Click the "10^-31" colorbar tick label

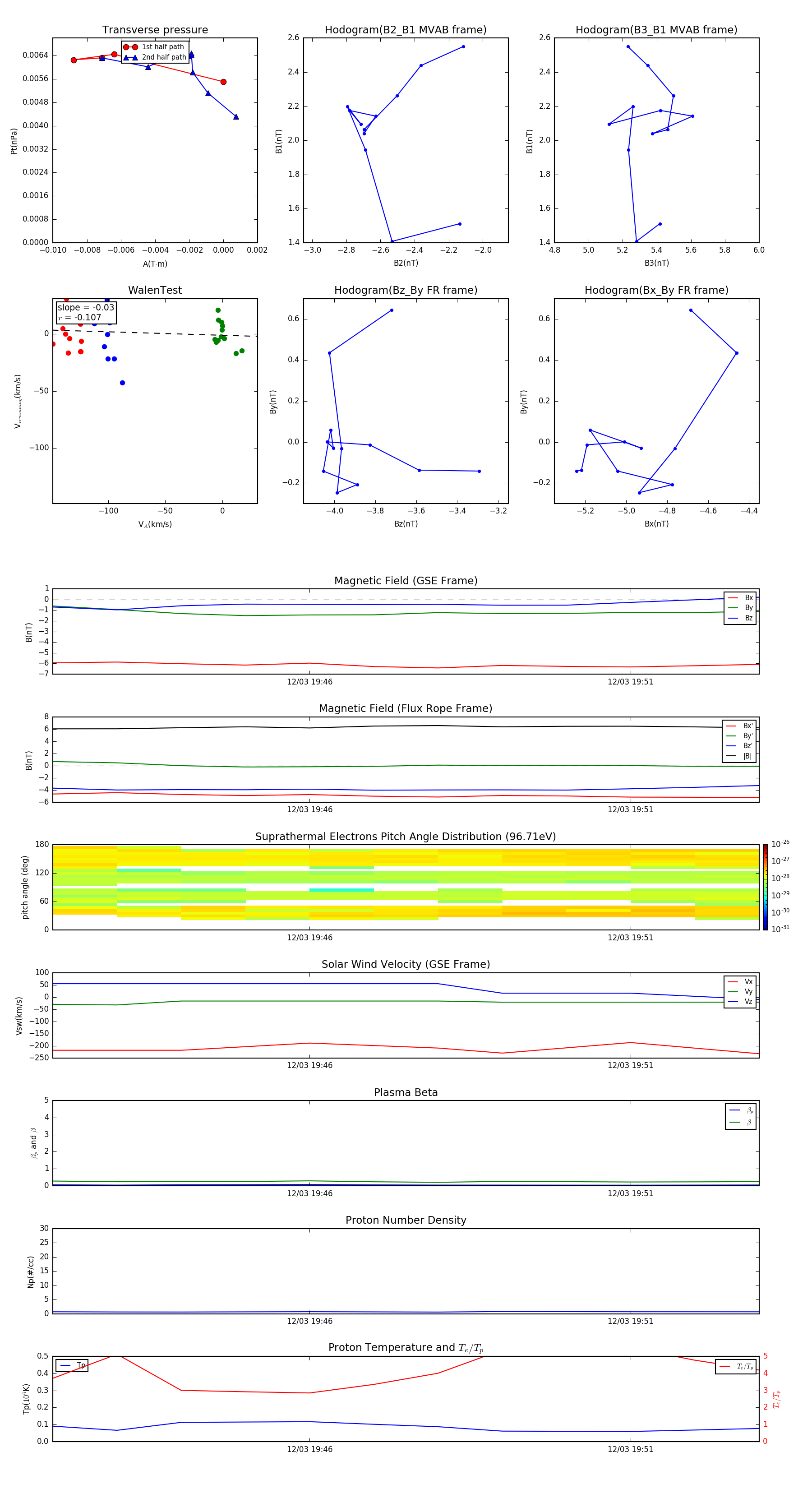tap(780, 929)
